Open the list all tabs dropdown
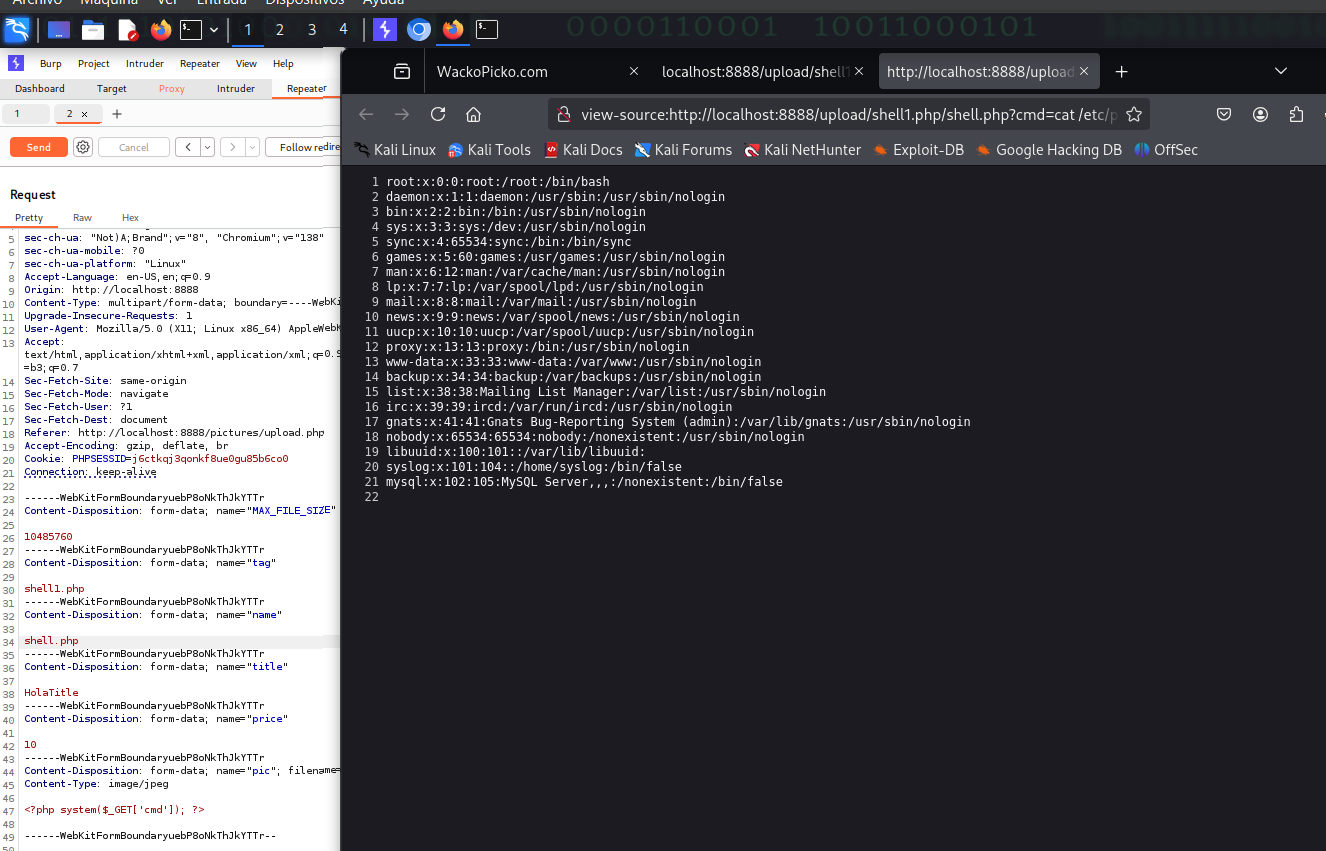The image size is (1326, 851). [1281, 72]
